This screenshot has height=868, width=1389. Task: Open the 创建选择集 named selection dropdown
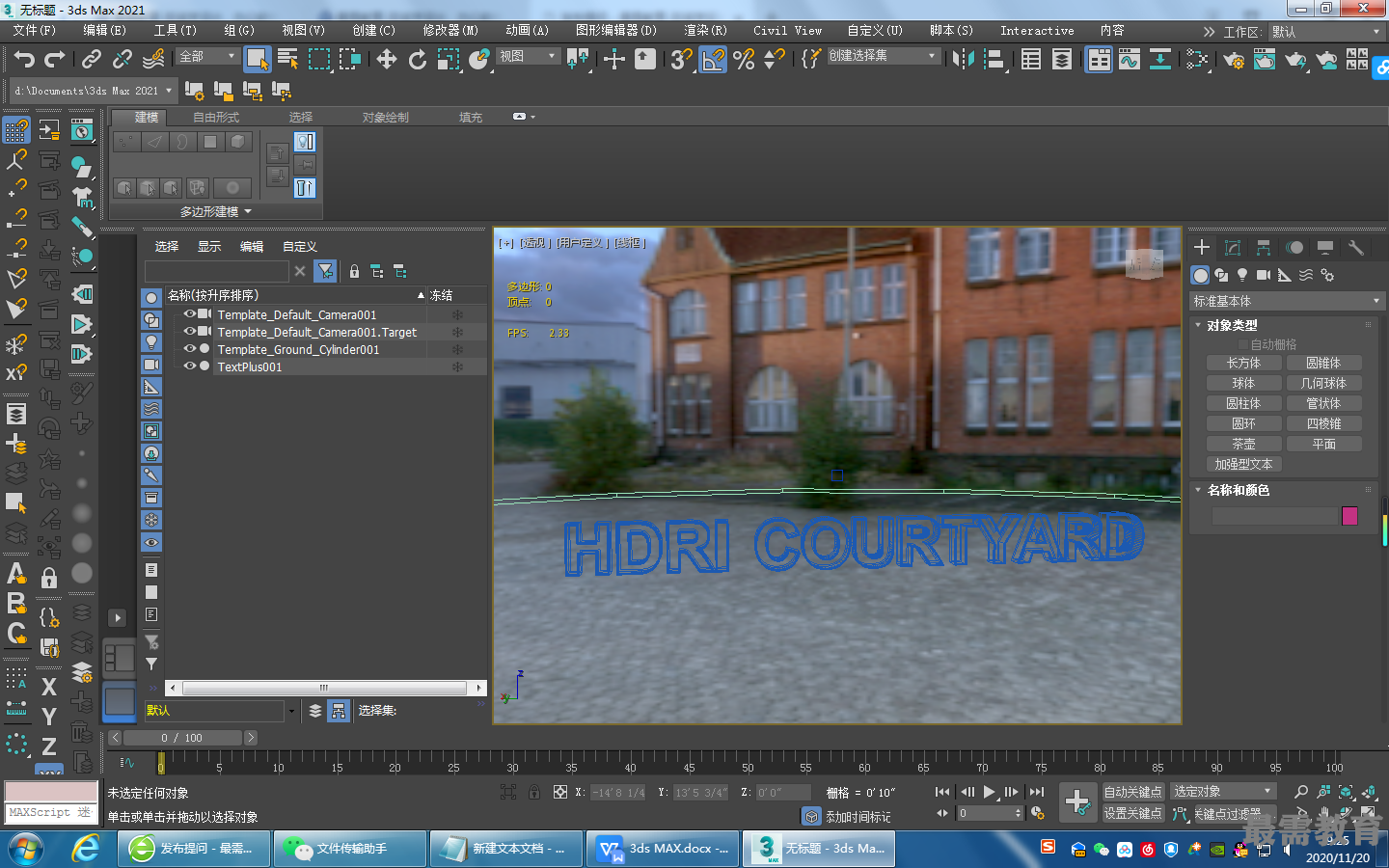[883, 56]
